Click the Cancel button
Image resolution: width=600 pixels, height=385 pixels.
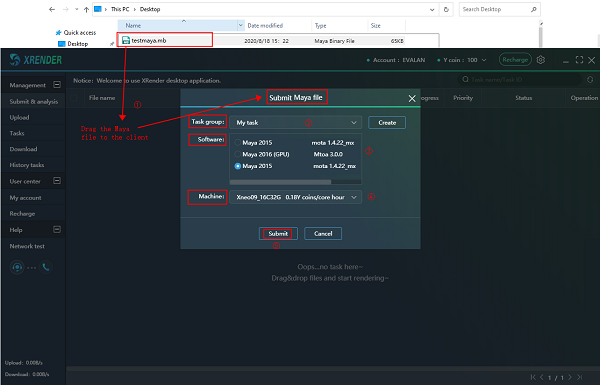point(323,233)
